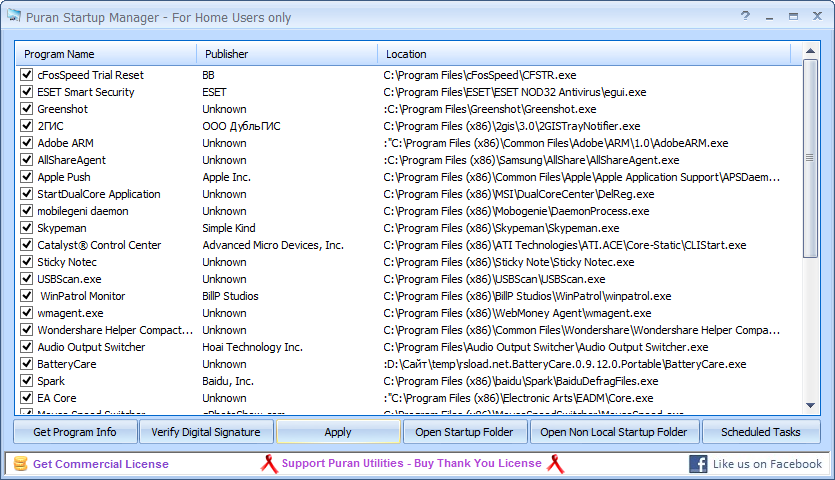Toggle the Greenshot startup checkbox

pyautogui.click(x=27, y=109)
